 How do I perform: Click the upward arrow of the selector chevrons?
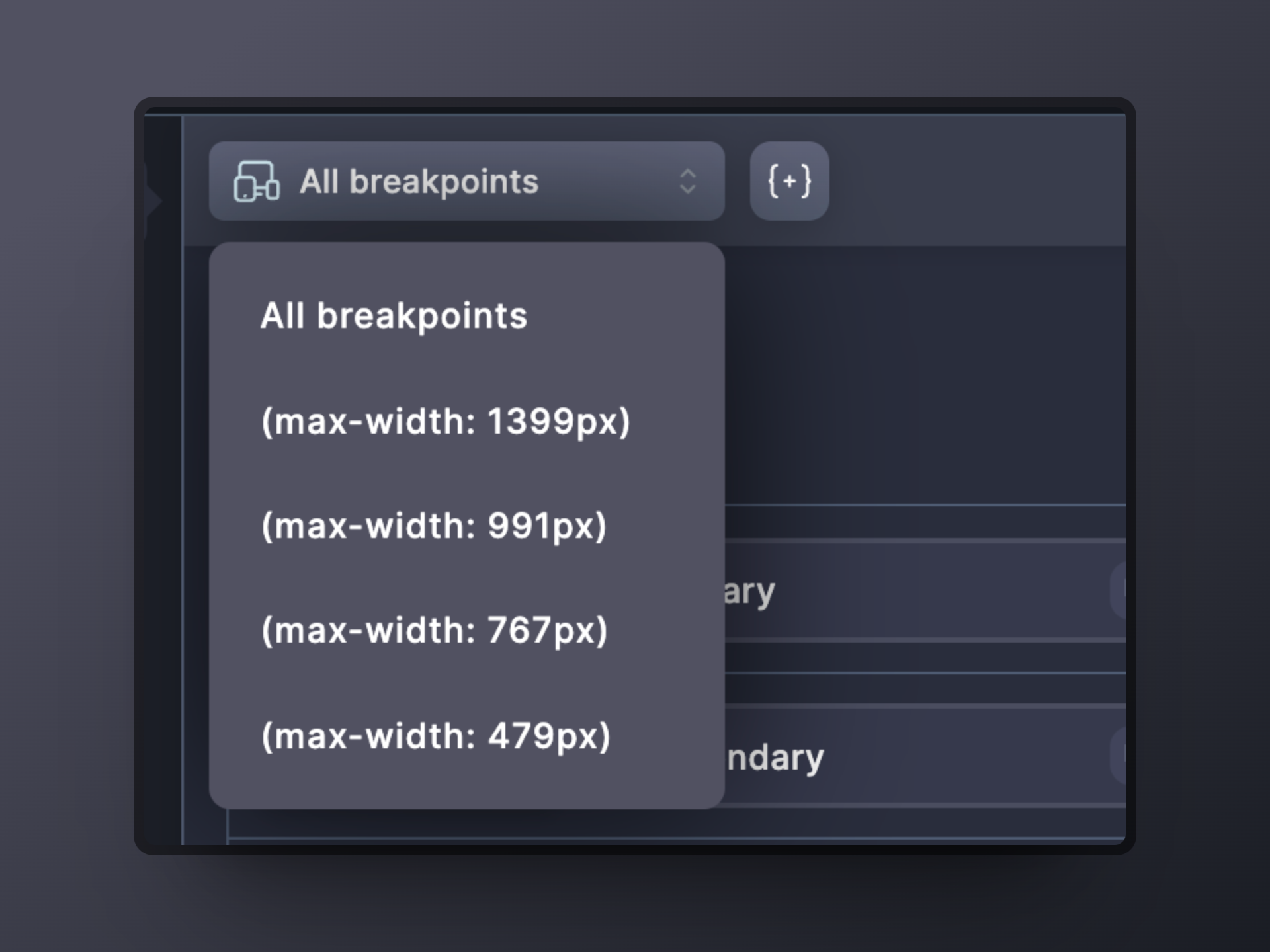point(688,173)
